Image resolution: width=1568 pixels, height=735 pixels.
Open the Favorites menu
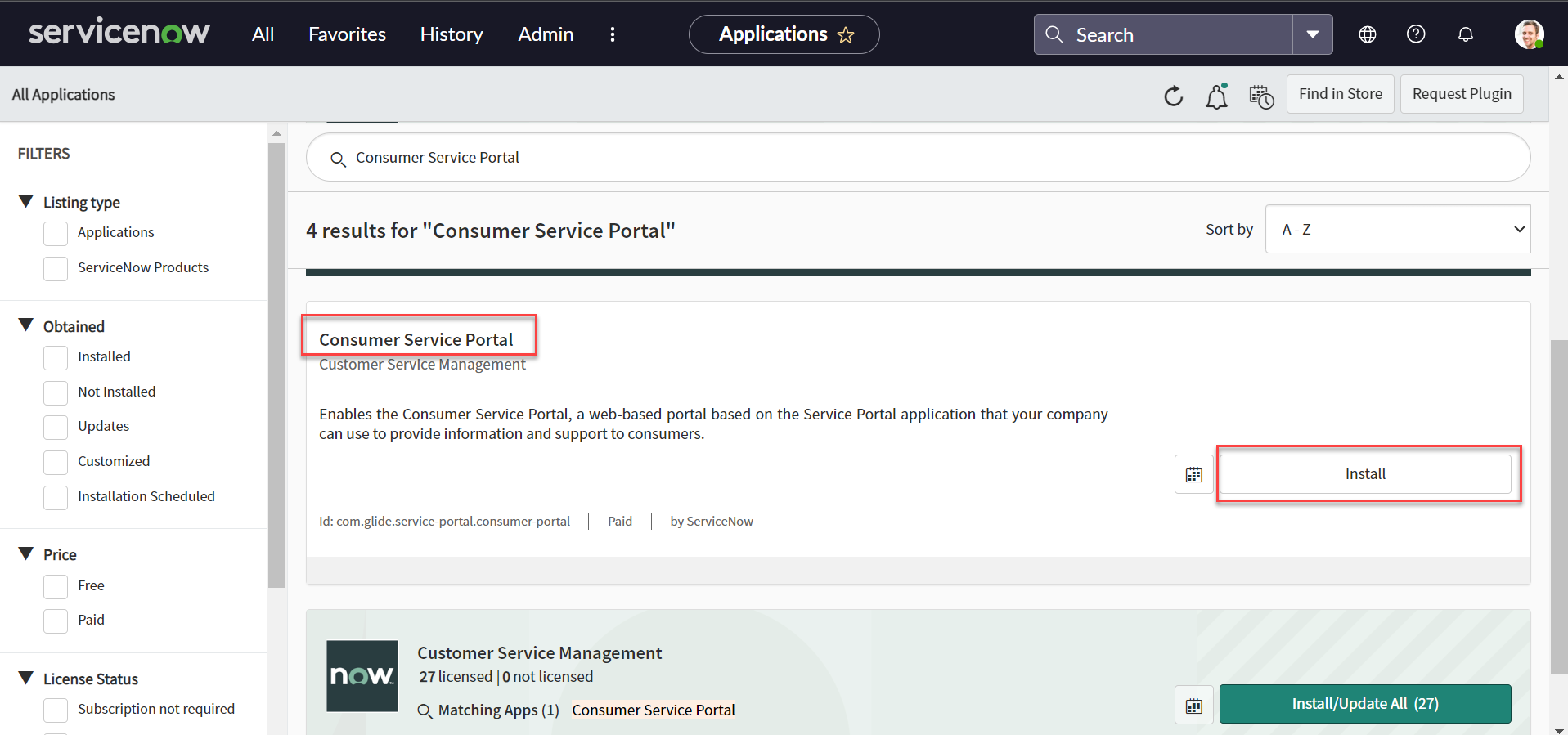347,34
